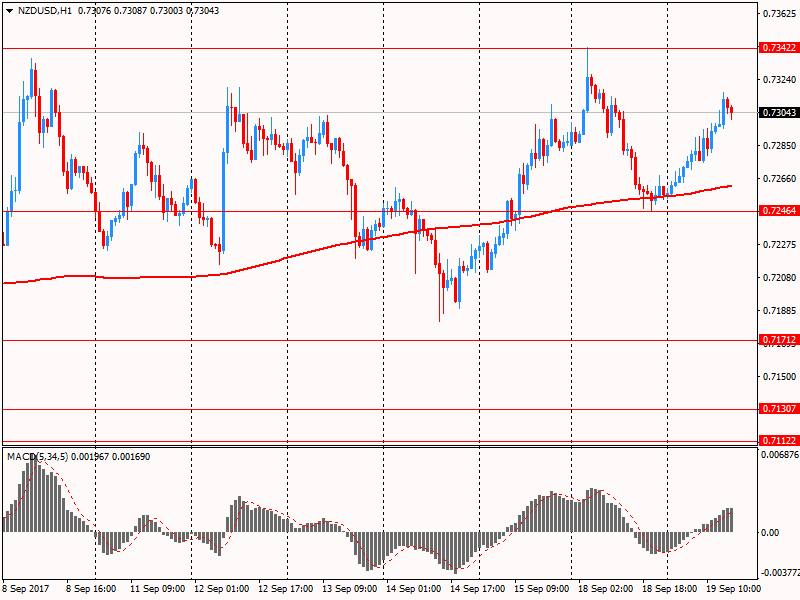Click the 0.72080 price scale value

click(780, 278)
